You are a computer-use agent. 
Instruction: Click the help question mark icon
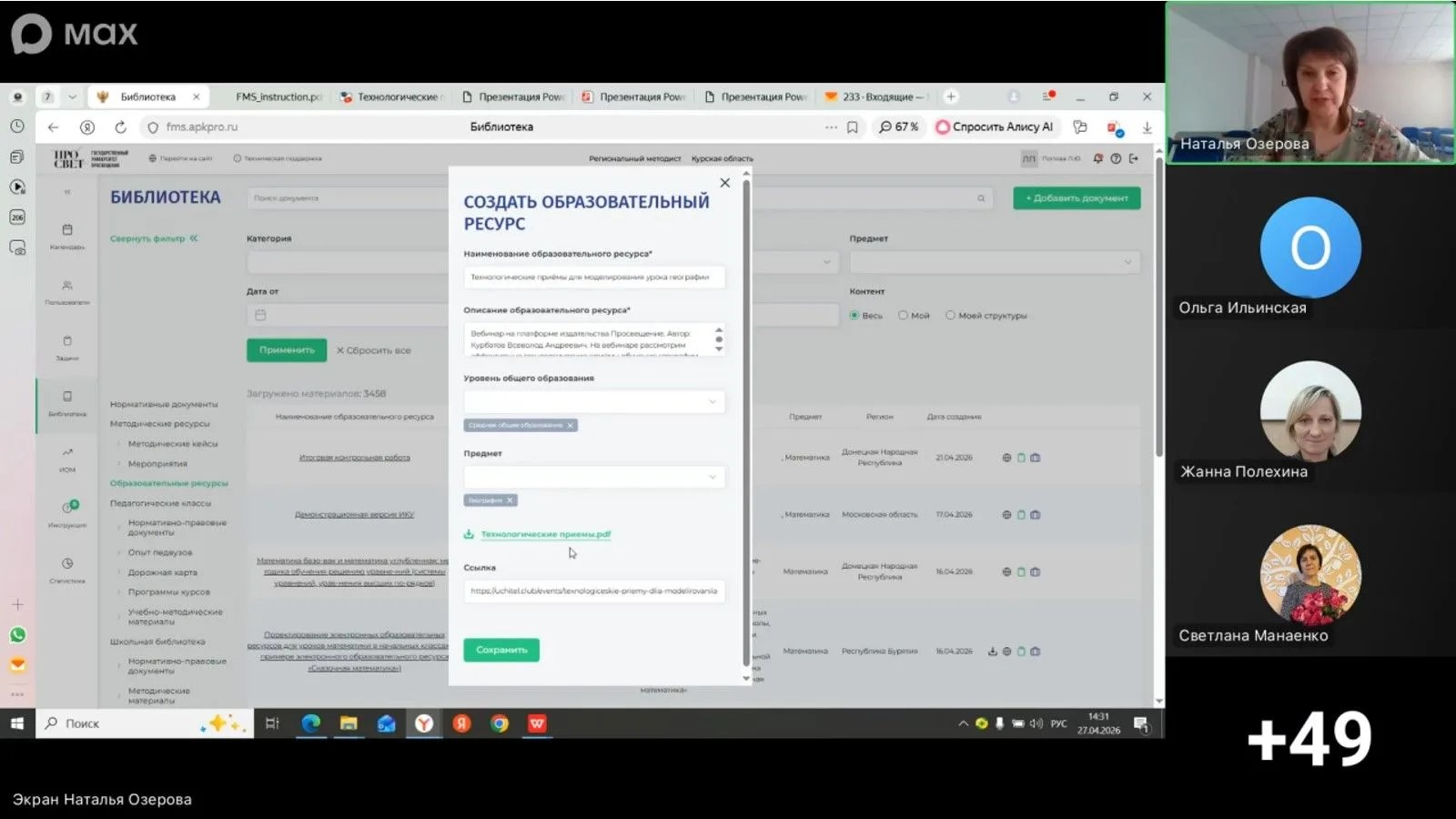(1116, 158)
